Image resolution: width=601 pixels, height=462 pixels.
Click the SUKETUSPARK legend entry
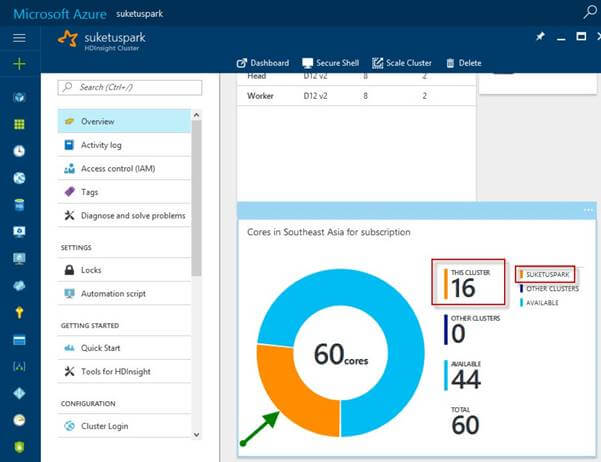545,275
